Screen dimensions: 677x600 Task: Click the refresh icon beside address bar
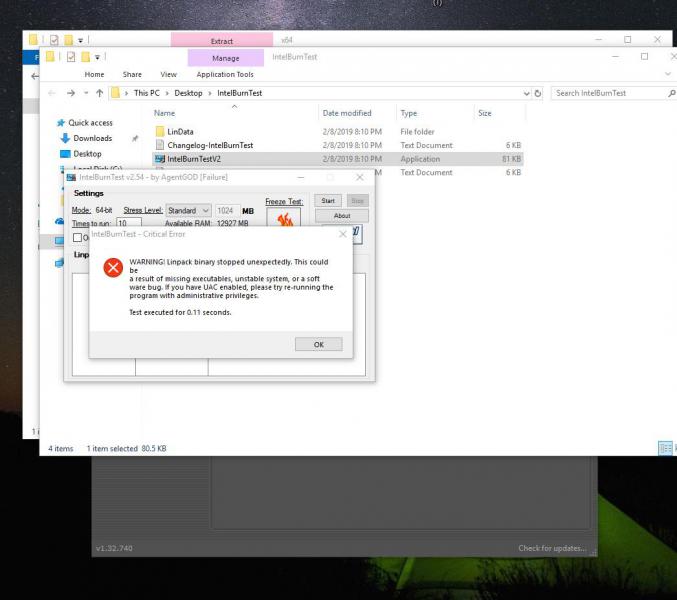tap(540, 93)
